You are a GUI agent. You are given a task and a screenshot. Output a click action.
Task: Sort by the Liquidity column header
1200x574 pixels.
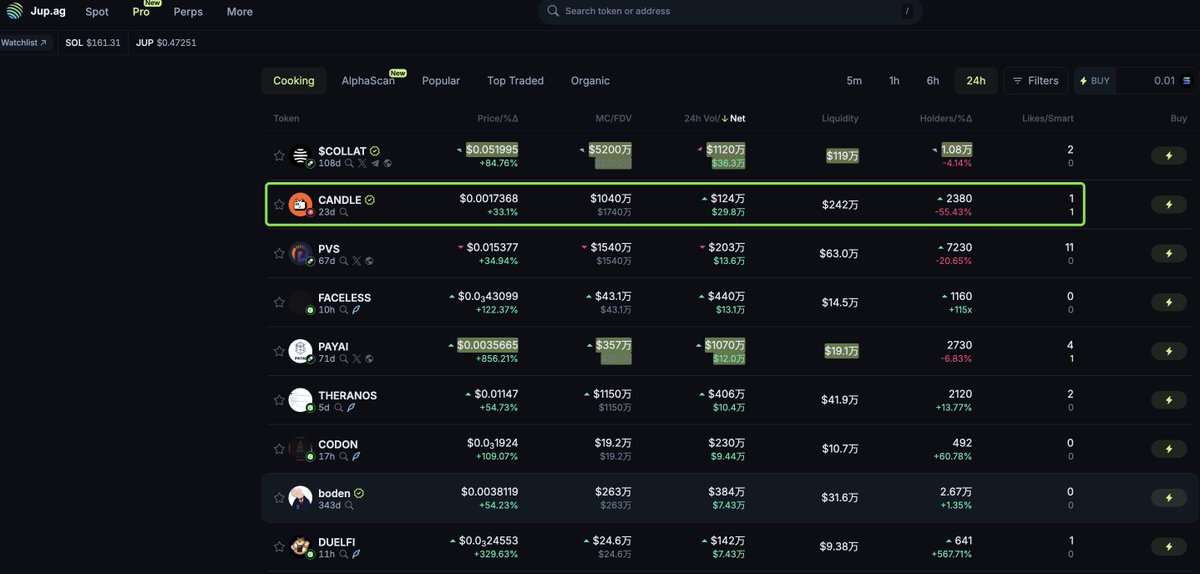coord(840,118)
